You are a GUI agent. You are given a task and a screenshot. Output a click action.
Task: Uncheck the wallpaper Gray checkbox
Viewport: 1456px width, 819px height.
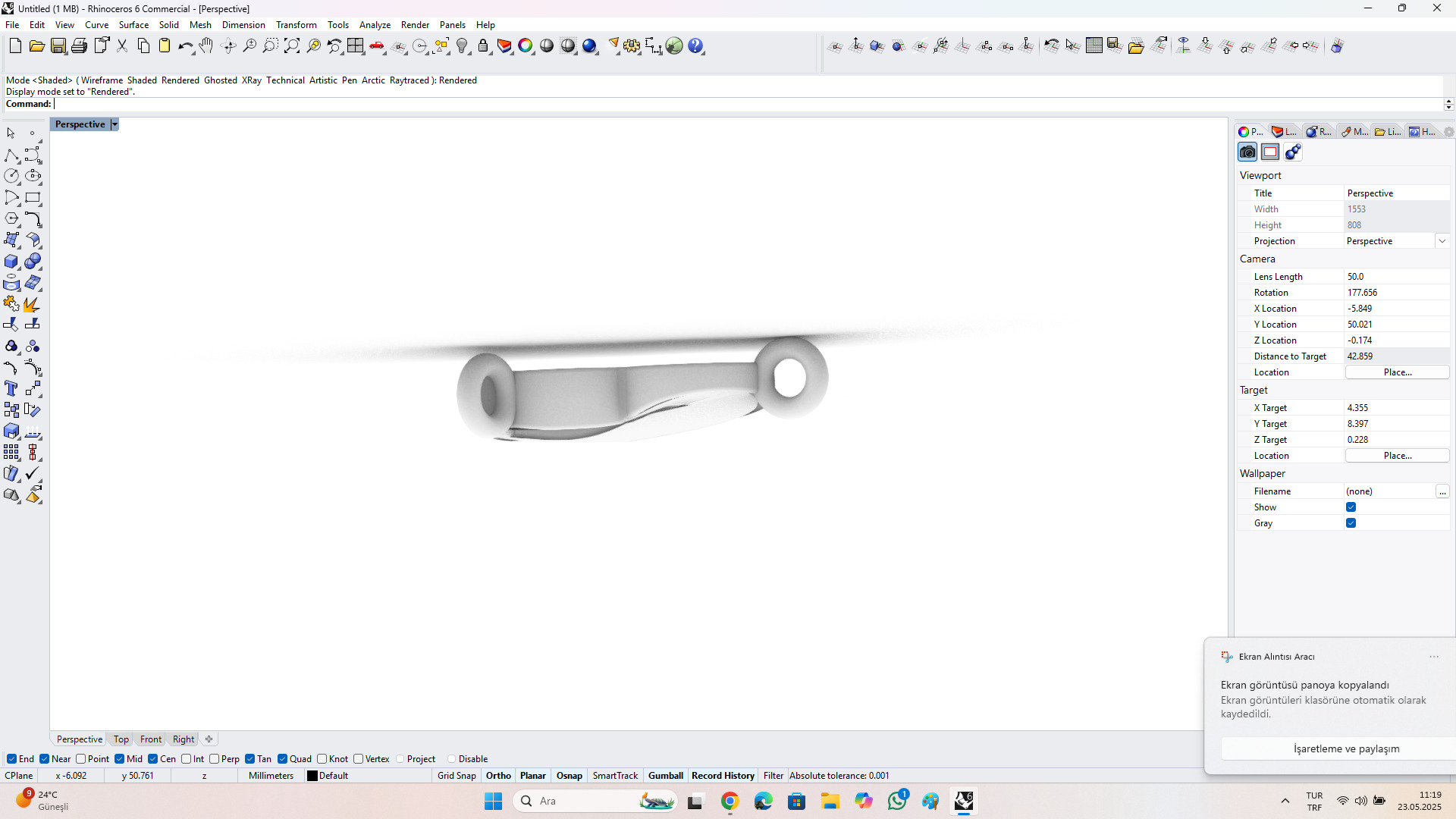[1351, 523]
